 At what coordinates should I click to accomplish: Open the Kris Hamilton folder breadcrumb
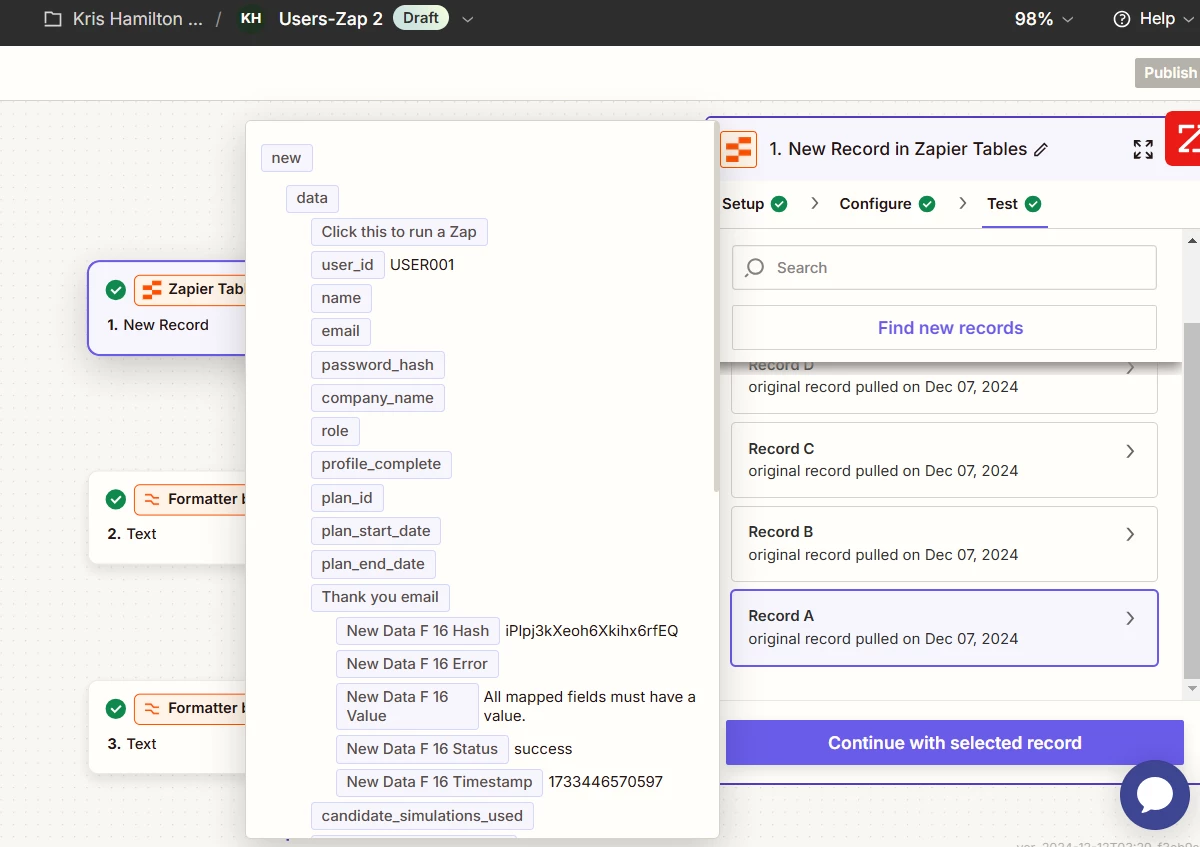coord(52,19)
